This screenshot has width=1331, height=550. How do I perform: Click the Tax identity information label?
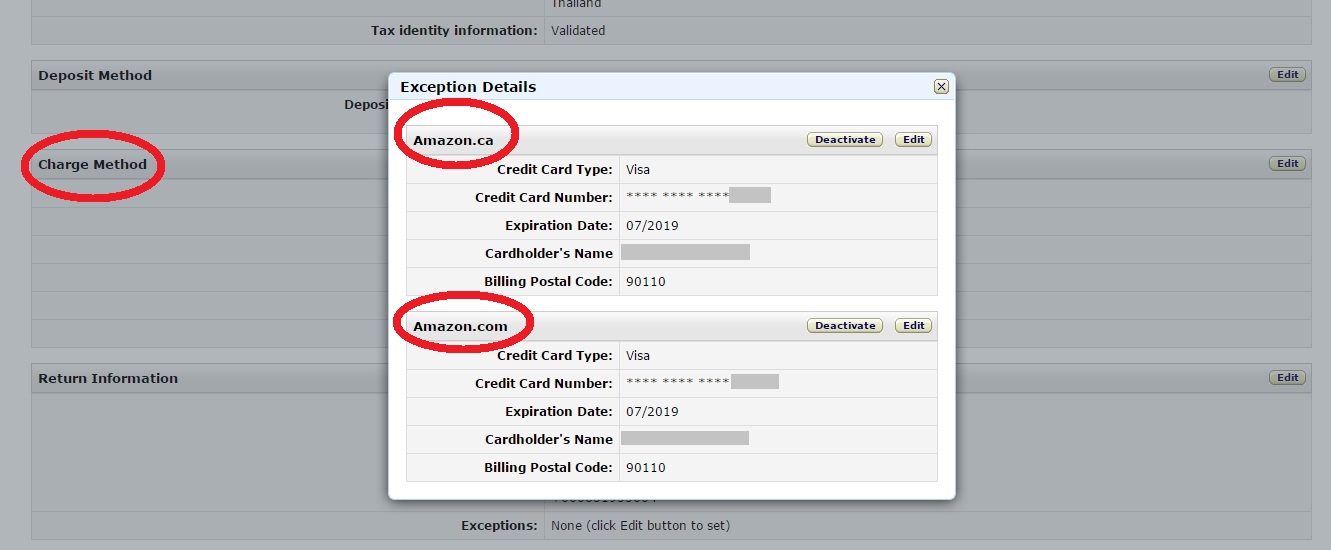tap(454, 30)
